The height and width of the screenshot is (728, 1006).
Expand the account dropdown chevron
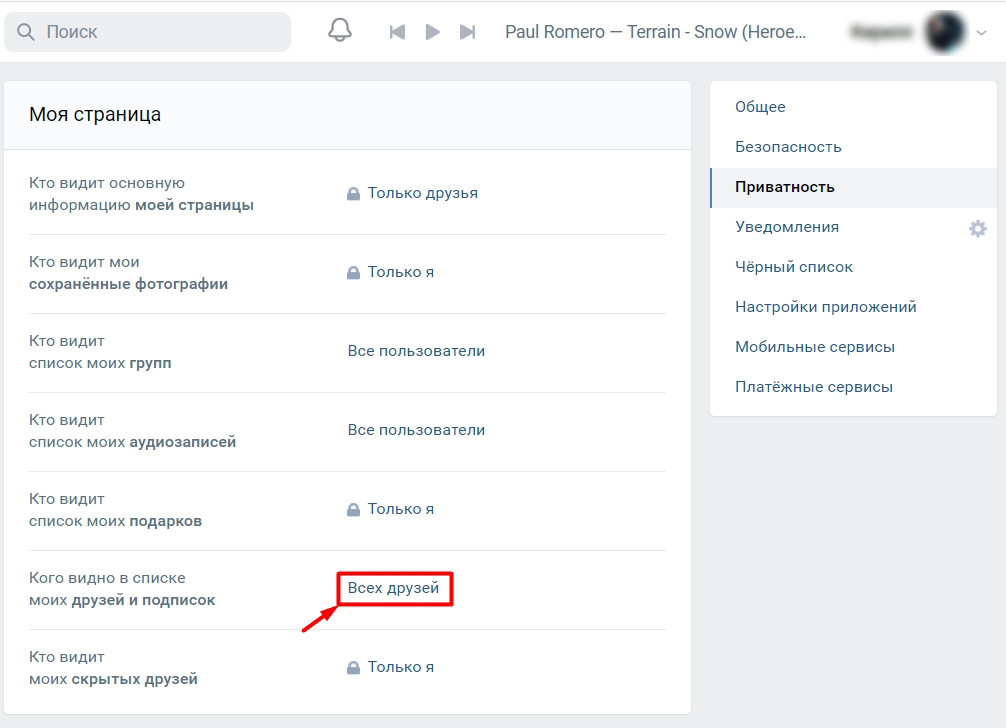pyautogui.click(x=982, y=32)
